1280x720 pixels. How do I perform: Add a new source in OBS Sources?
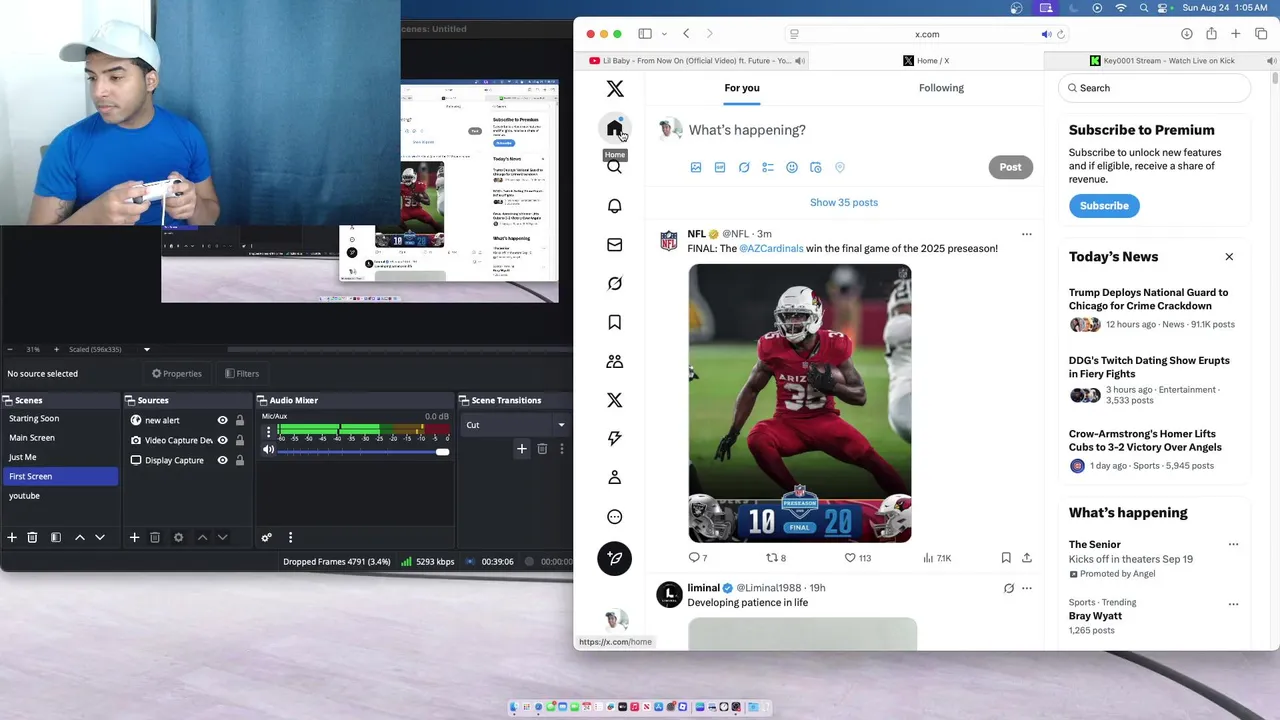(x=134, y=537)
